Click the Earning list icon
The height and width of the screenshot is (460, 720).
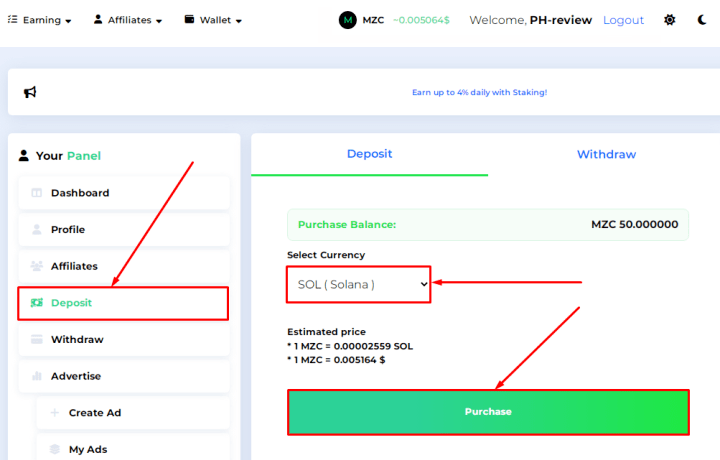[x=13, y=19]
